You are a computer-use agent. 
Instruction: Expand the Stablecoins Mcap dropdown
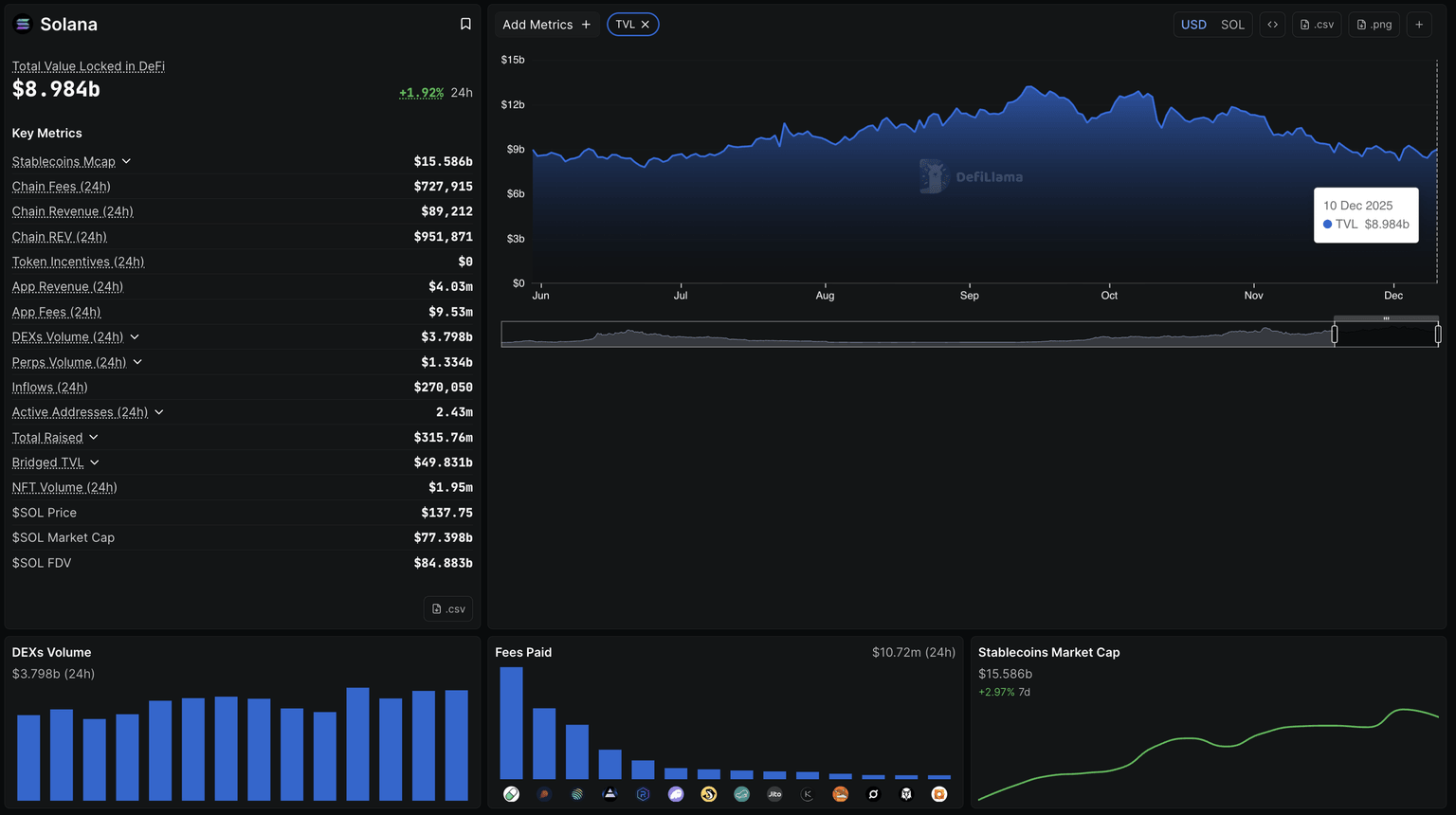point(125,161)
